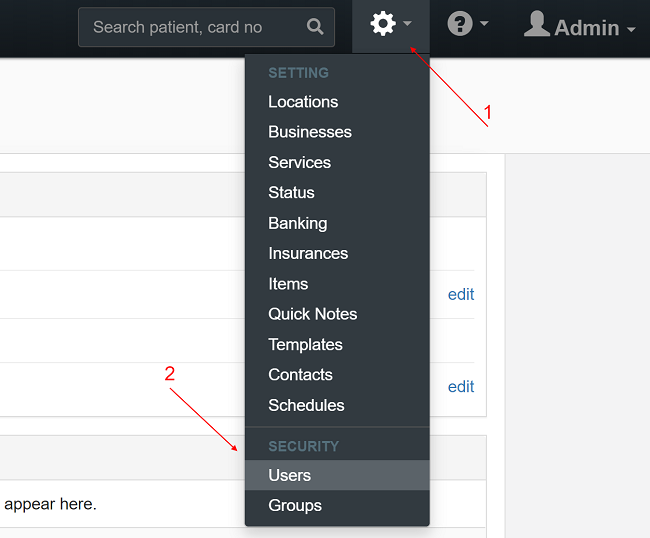Select Users under Security
Screen dimensions: 650x538
pyautogui.click(x=289, y=475)
